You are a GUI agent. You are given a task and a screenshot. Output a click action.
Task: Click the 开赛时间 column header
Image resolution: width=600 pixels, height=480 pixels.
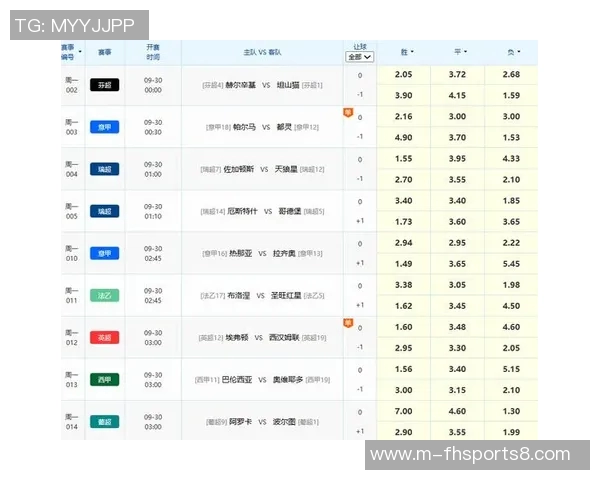(x=153, y=52)
